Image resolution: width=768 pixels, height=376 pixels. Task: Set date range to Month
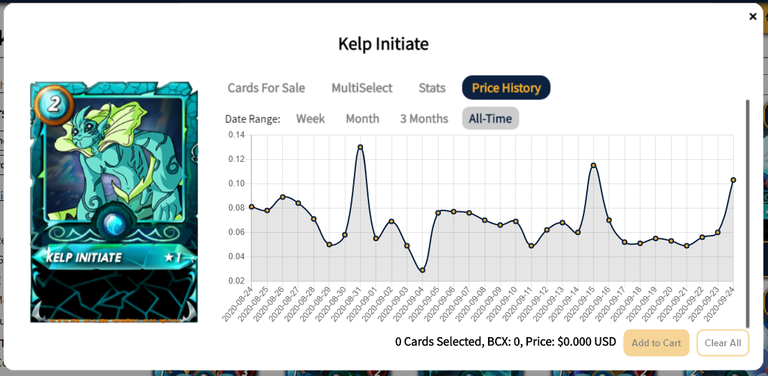point(362,118)
